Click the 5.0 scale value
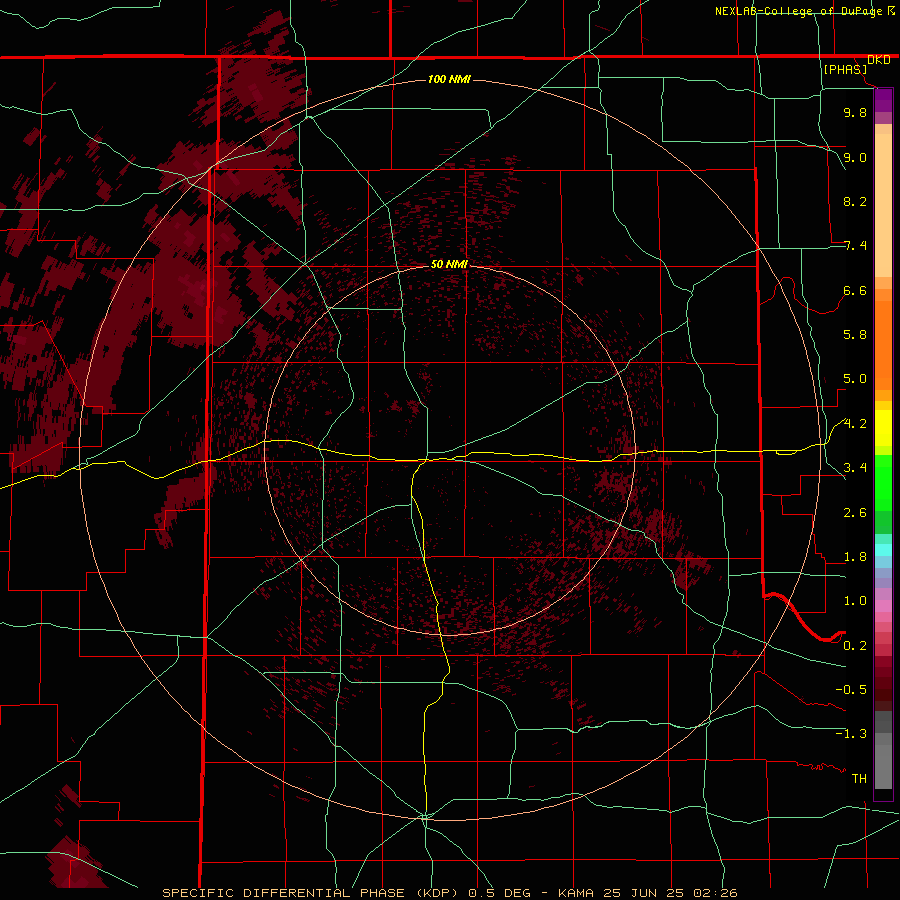 [x=855, y=379]
